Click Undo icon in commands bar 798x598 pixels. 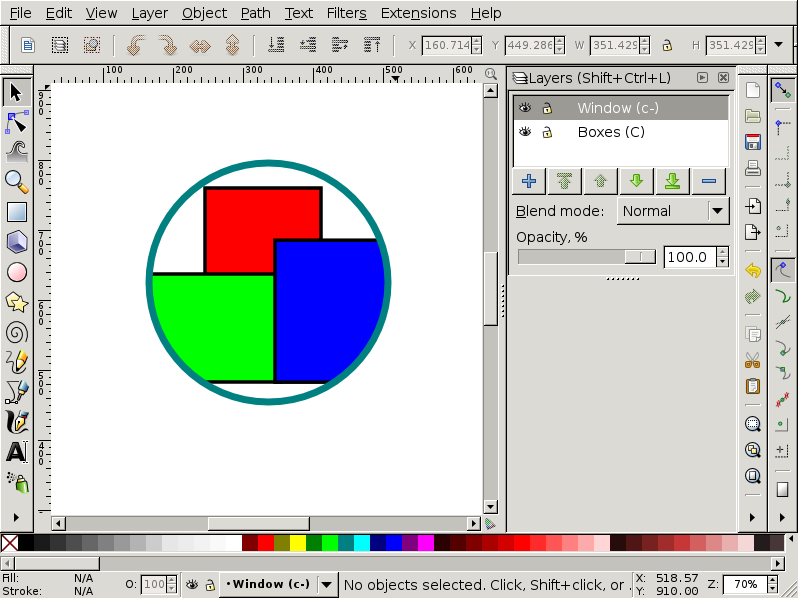click(x=753, y=270)
